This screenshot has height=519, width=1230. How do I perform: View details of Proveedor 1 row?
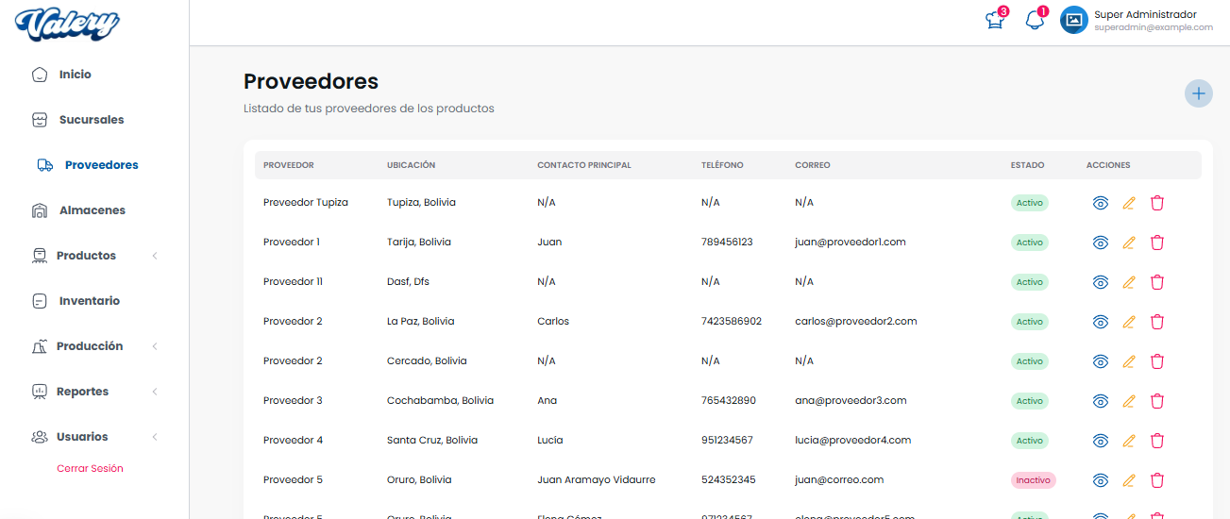coord(1100,242)
